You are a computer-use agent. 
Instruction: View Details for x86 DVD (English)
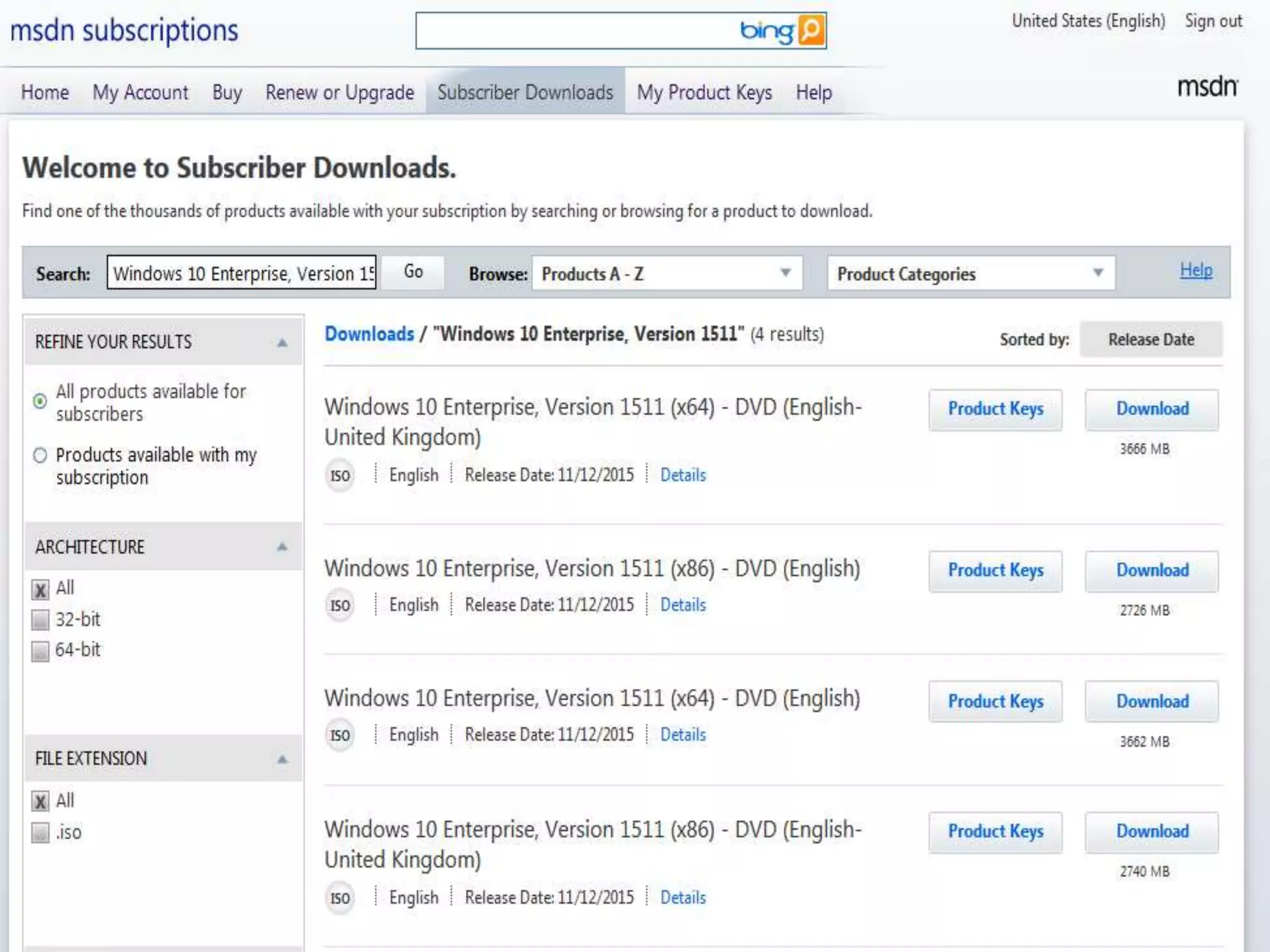coord(683,605)
